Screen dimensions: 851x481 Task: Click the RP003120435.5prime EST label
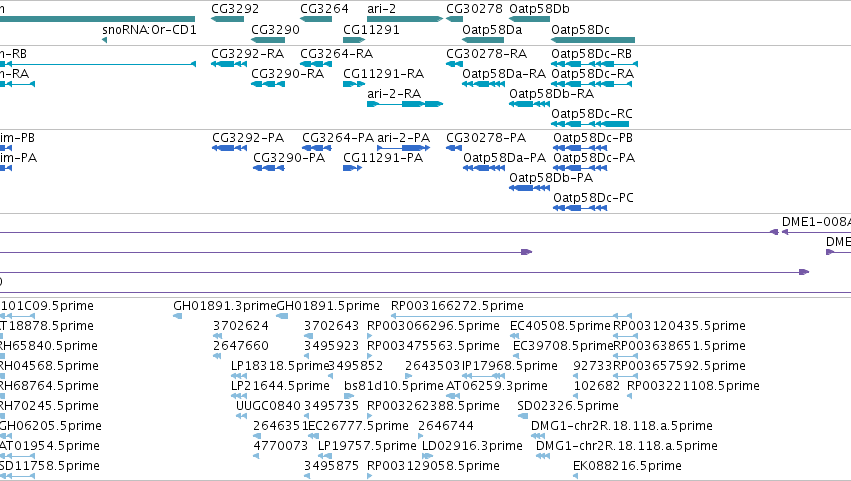pyautogui.click(x=679, y=326)
